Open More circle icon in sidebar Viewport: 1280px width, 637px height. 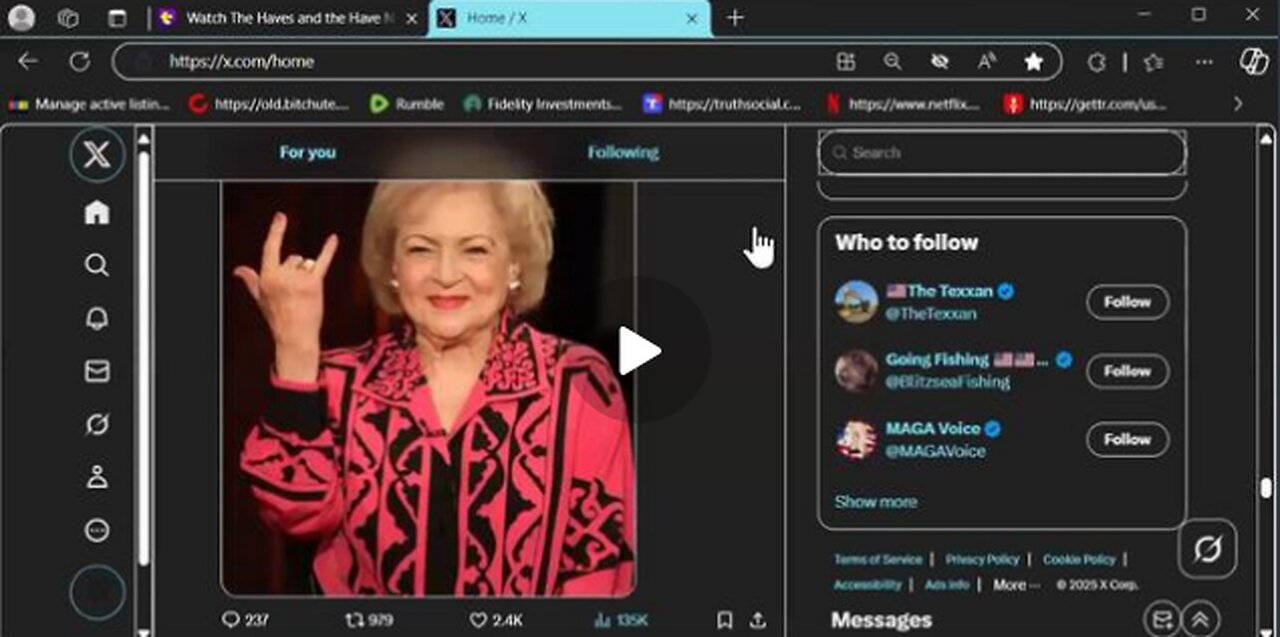pos(97,530)
